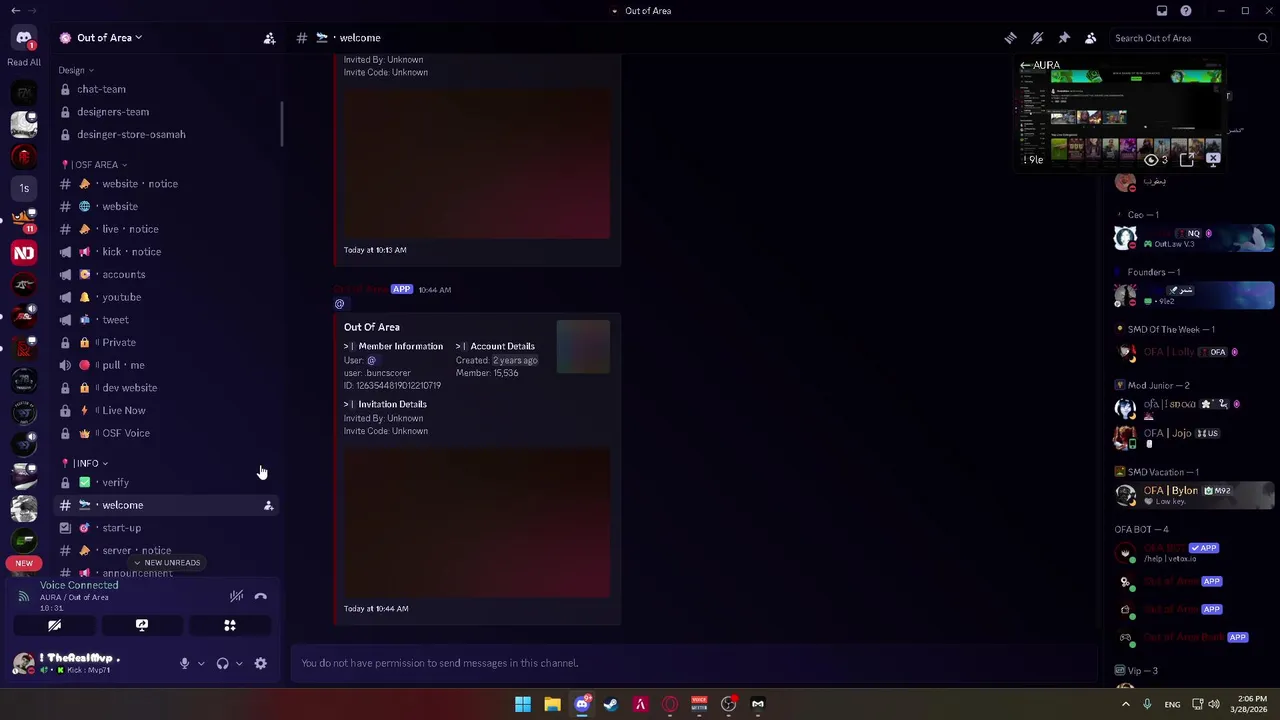Image resolution: width=1280 pixels, height=720 pixels.
Task: Toggle noise suppression waveform icon
Action: tap(236, 597)
